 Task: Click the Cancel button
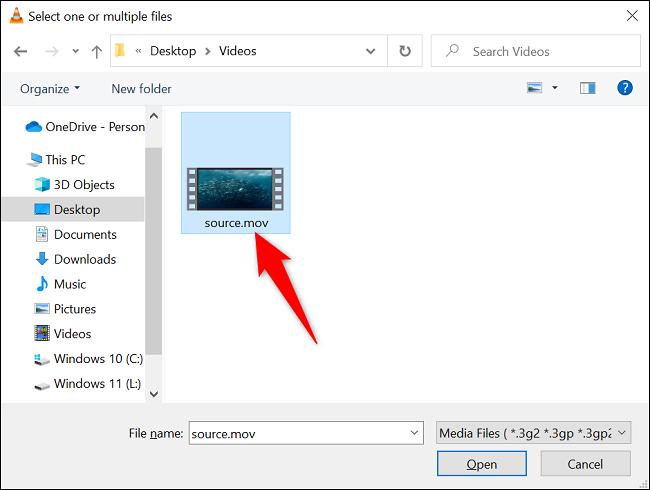tap(585, 464)
